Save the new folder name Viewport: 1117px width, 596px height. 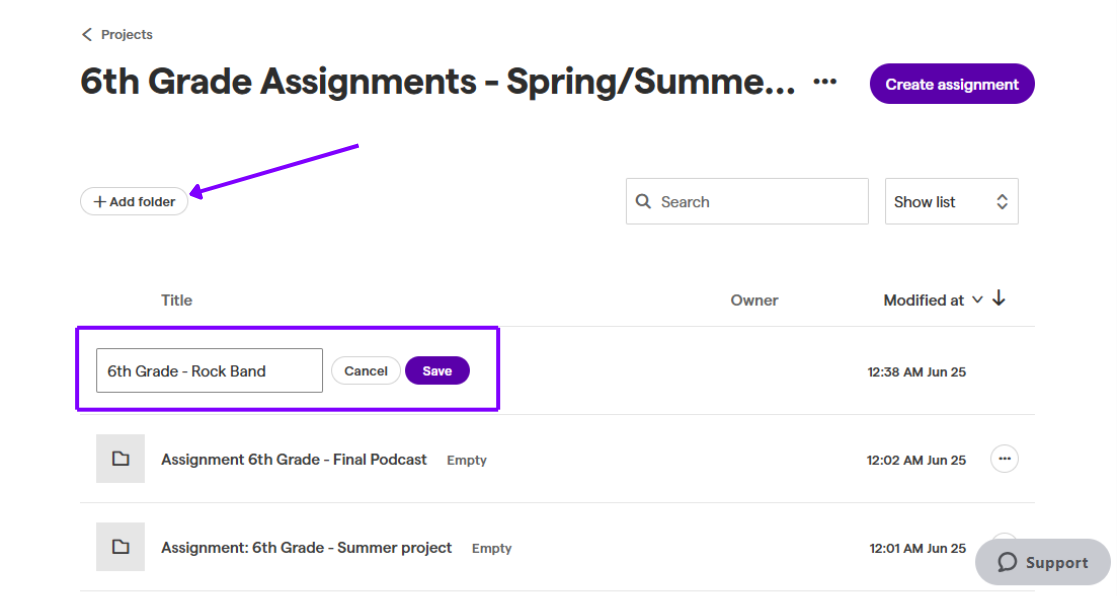click(x=437, y=371)
